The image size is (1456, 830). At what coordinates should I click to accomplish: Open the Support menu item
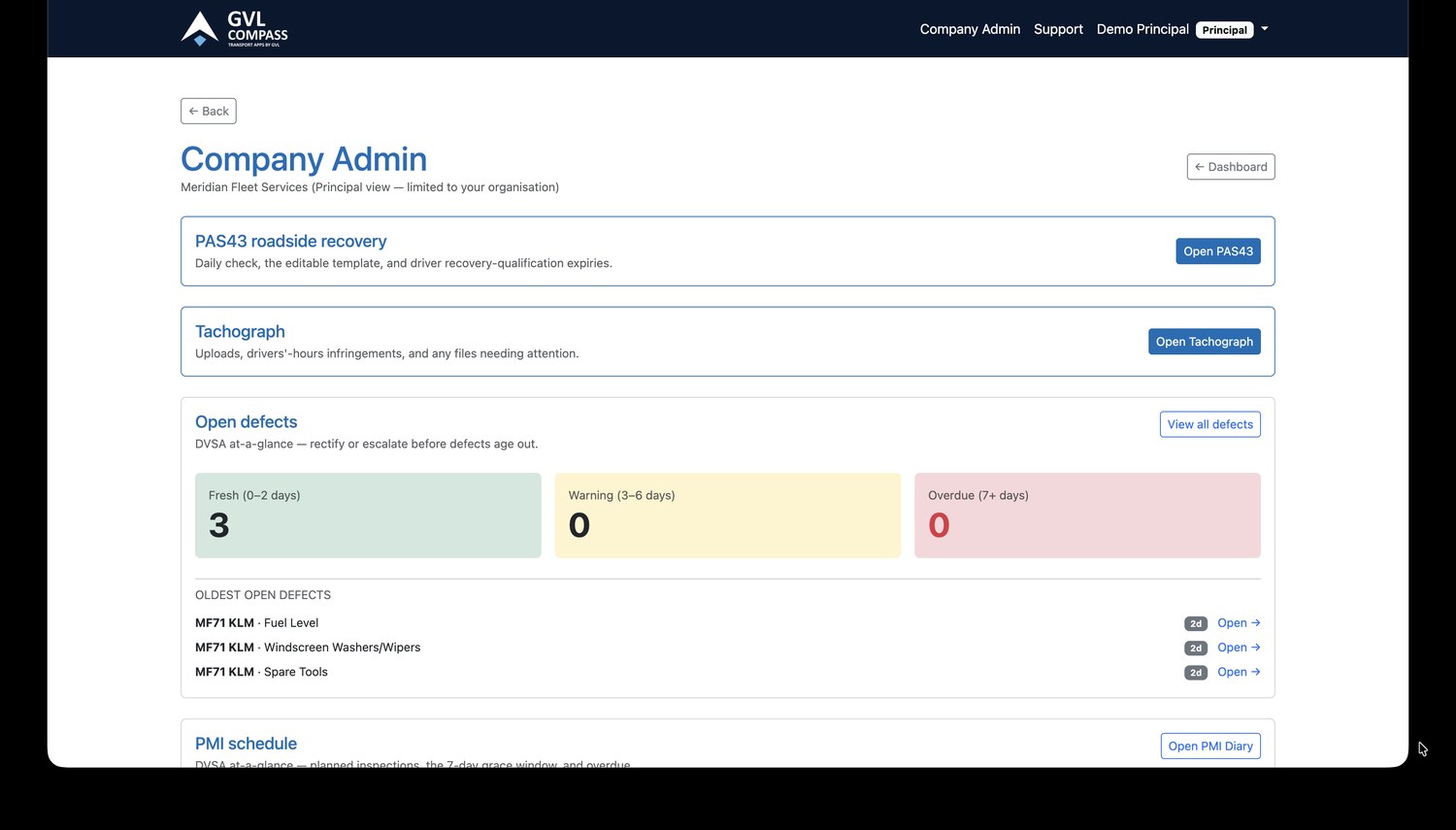1058,29
